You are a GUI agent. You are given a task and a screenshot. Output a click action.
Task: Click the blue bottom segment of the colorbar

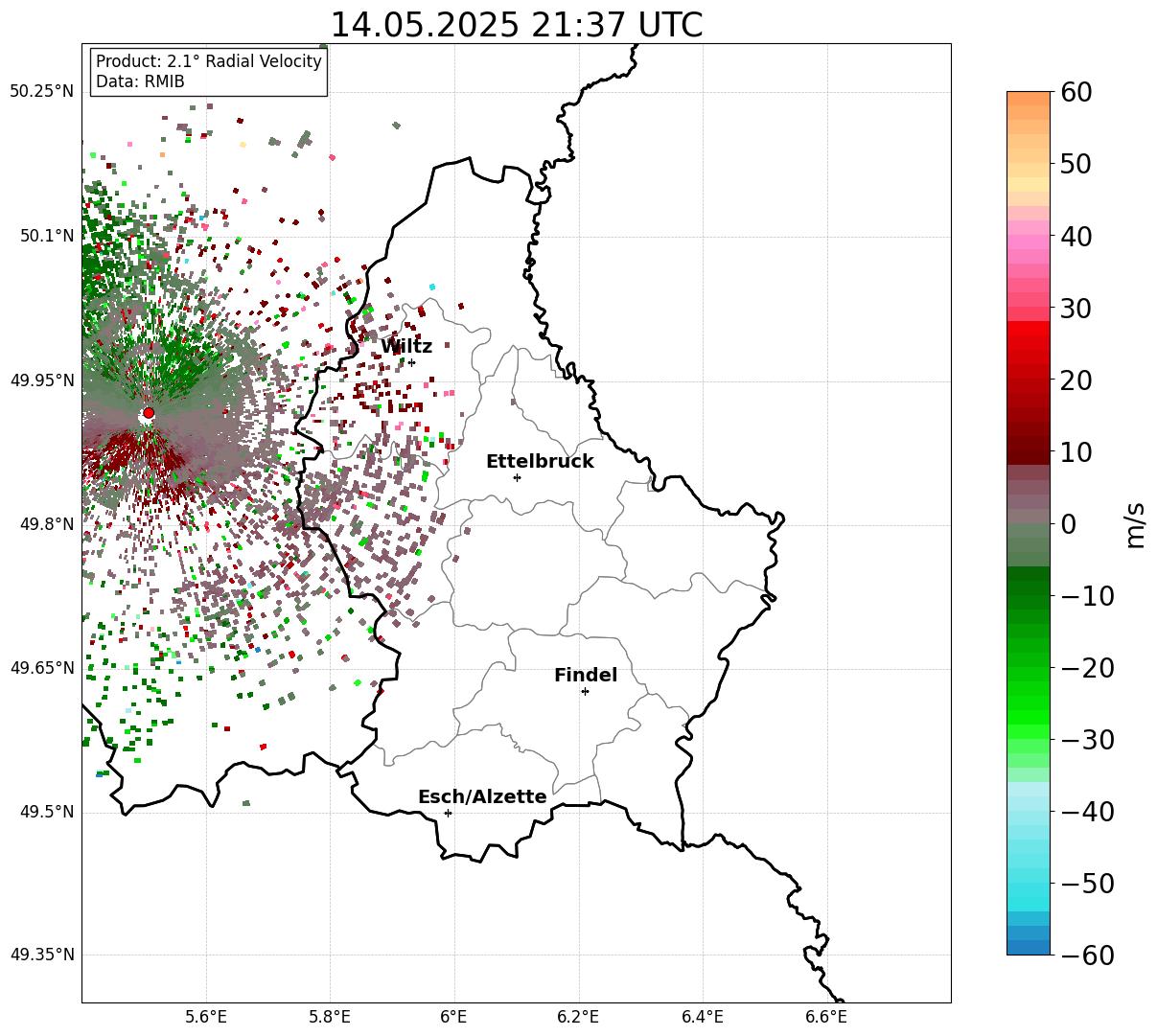click(x=1029, y=947)
